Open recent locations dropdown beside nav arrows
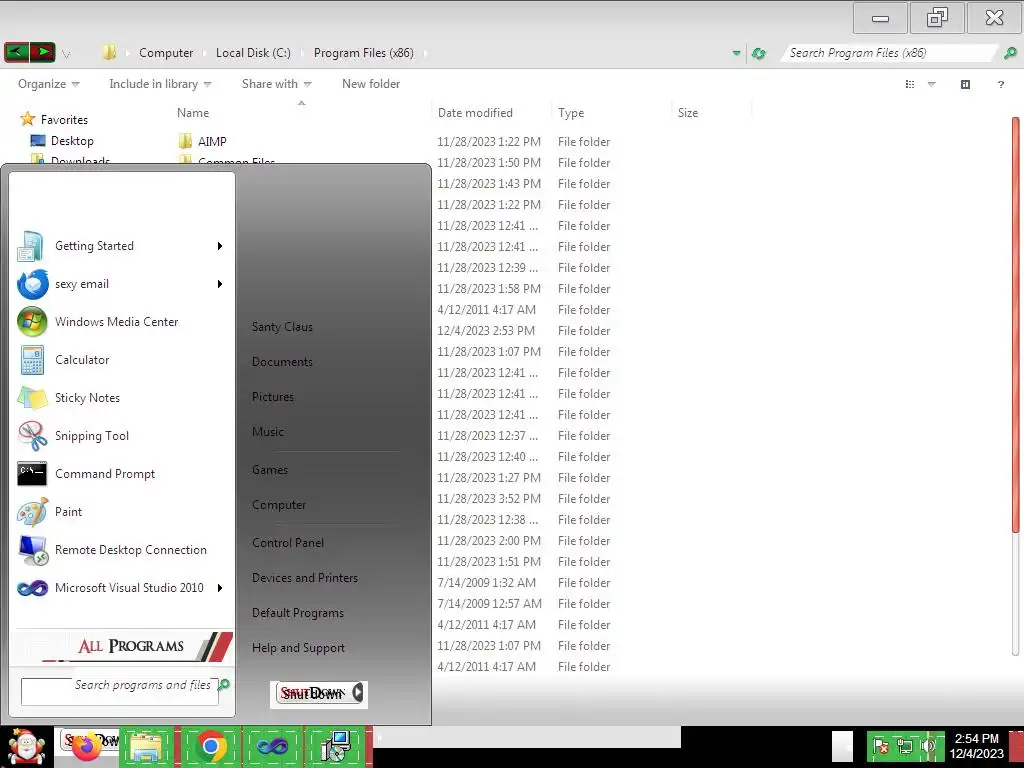This screenshot has width=1024, height=768. [x=66, y=54]
